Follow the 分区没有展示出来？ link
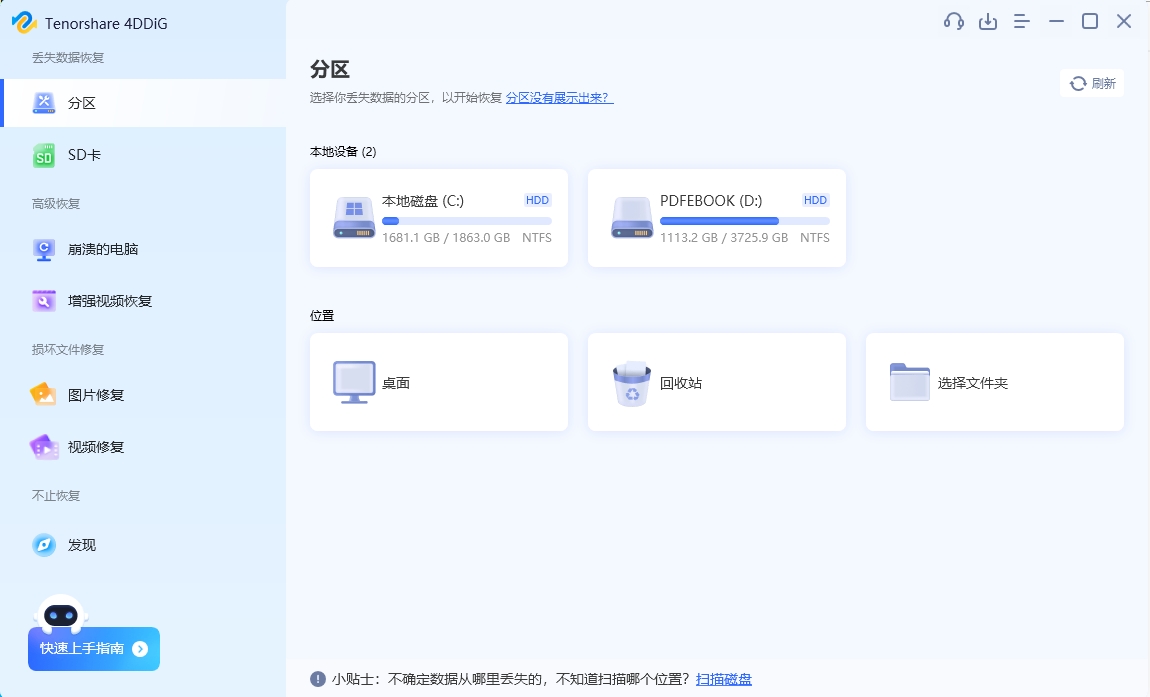This screenshot has width=1150, height=697. coord(560,98)
